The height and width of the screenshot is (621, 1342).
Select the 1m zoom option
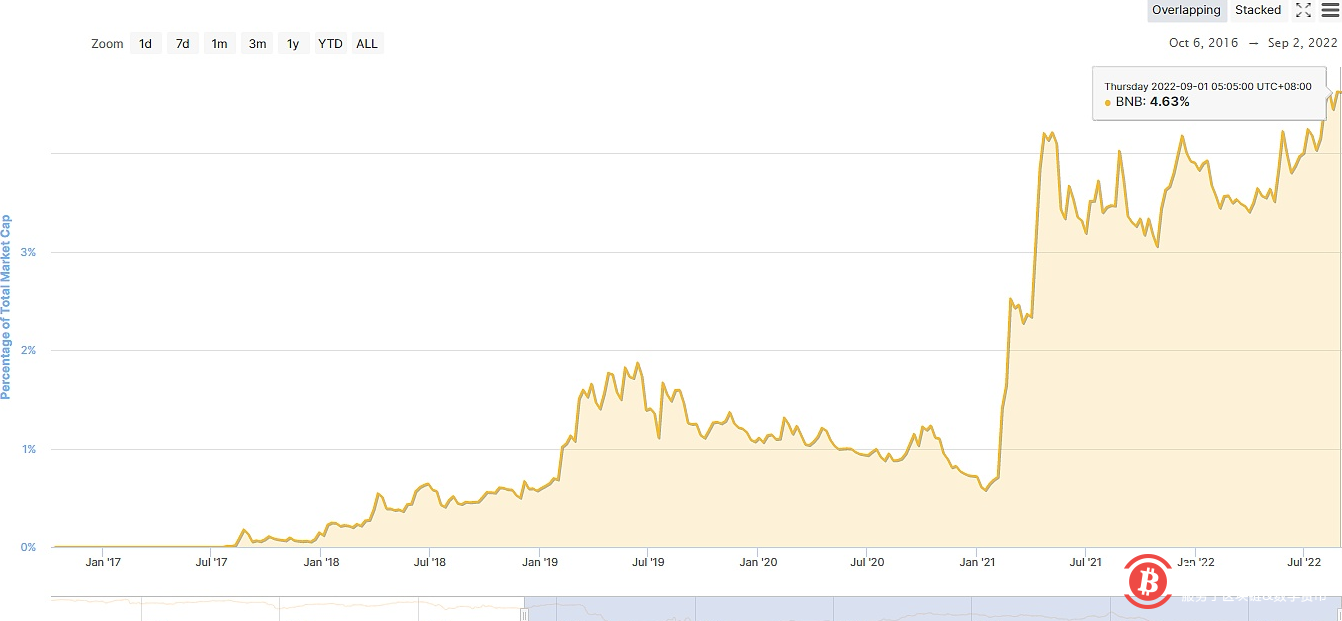219,43
